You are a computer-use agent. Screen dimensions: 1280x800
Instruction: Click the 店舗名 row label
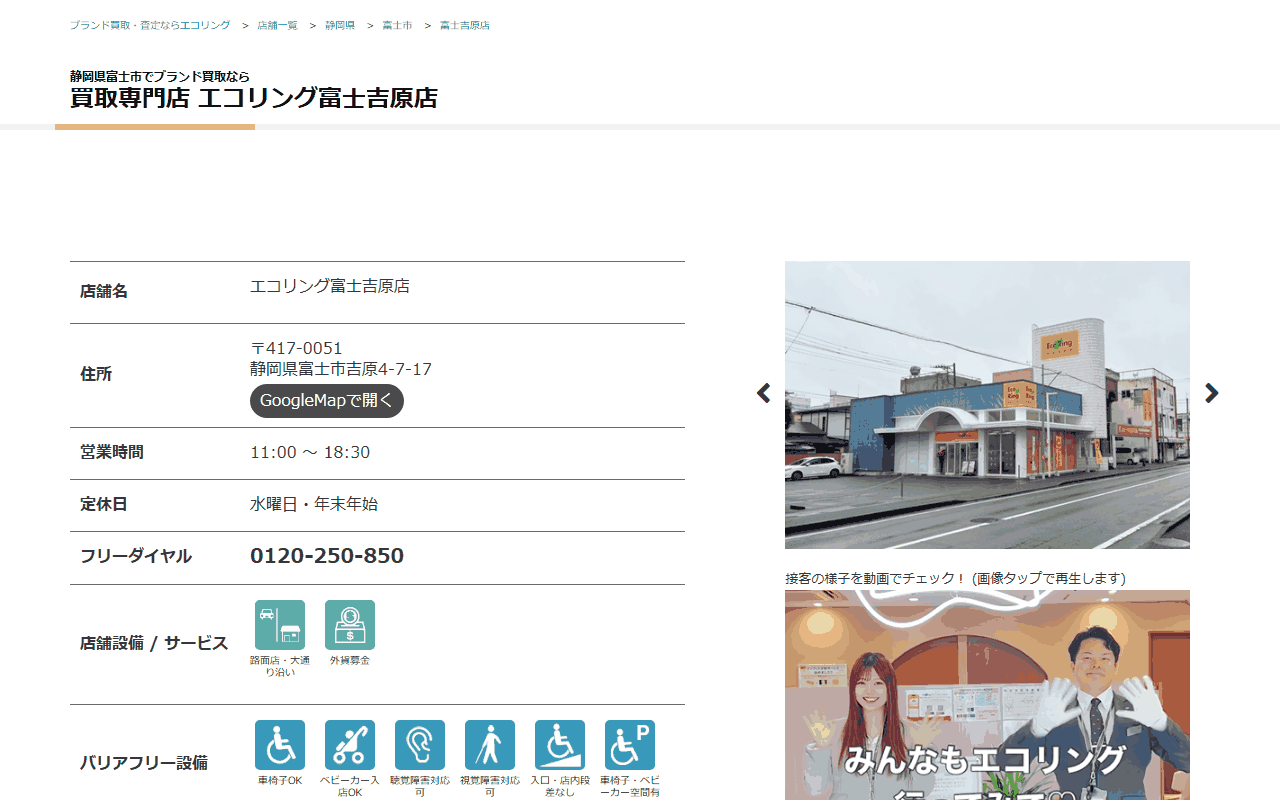click(x=104, y=291)
